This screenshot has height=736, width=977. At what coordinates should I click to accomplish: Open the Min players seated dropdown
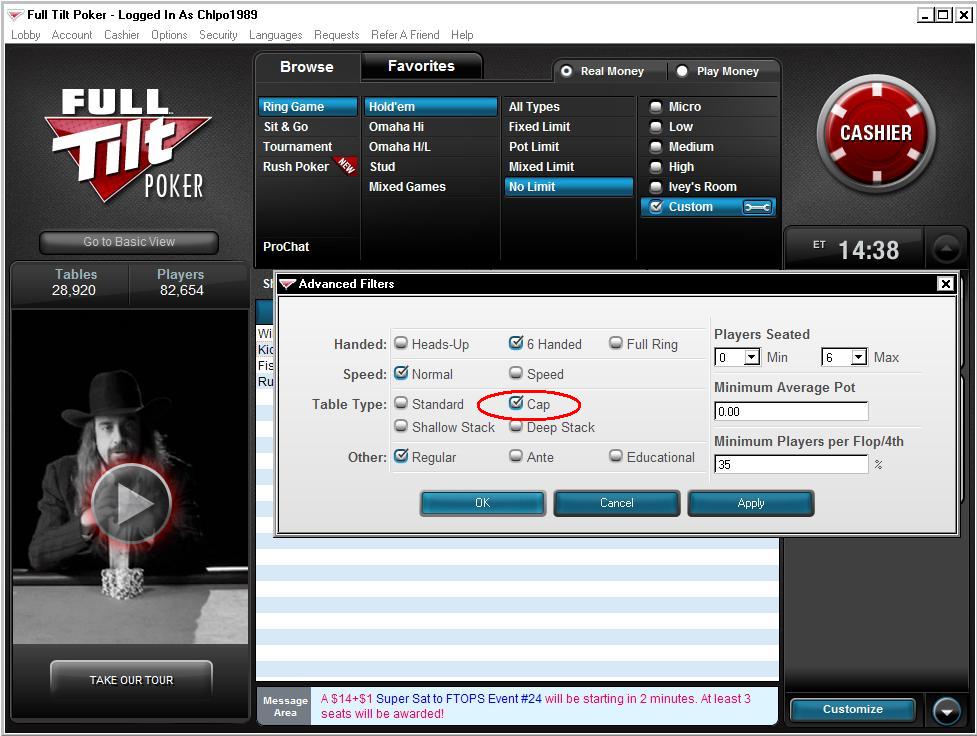tap(752, 357)
